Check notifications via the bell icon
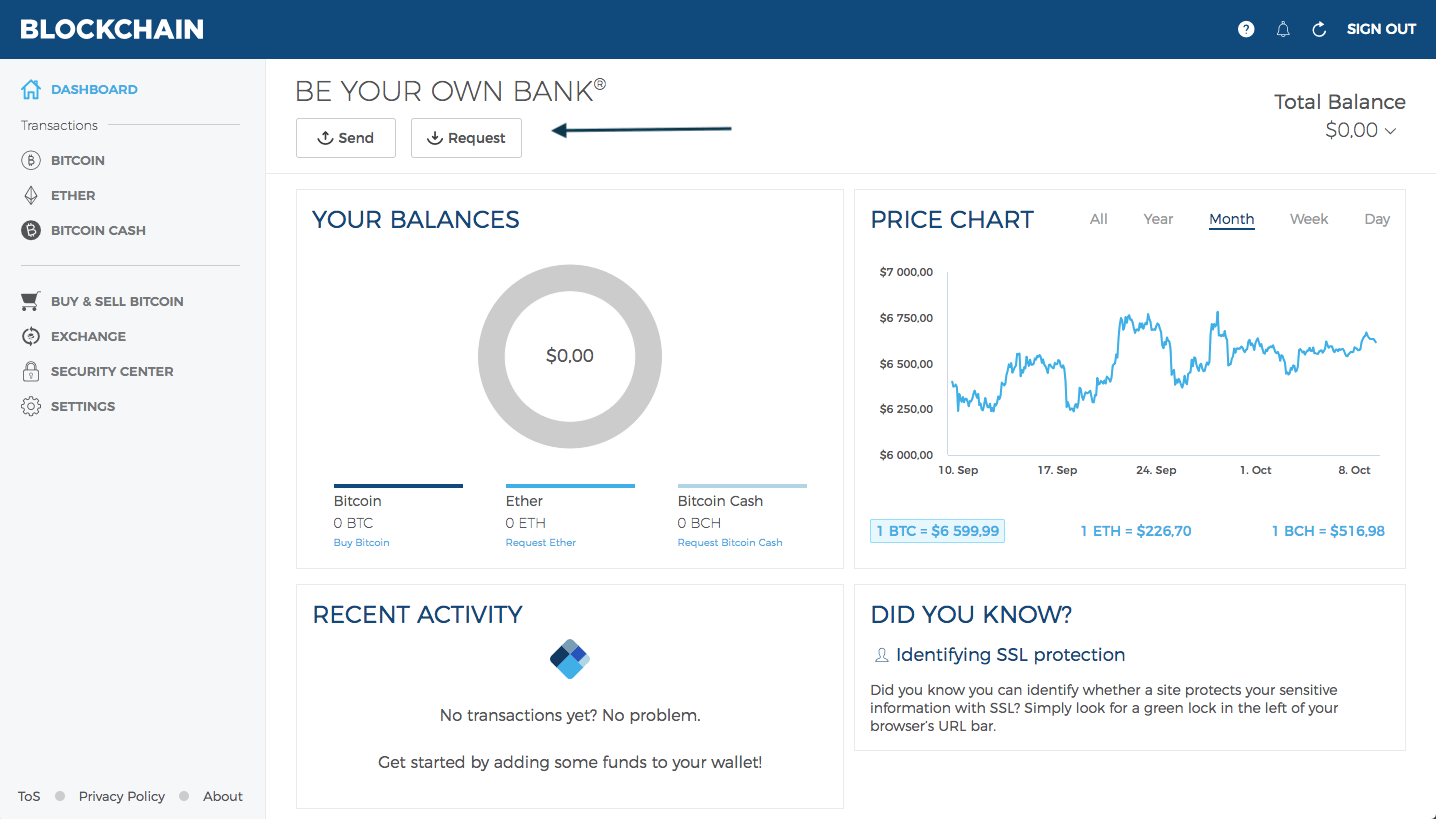Screen dimensions: 1436x819 (1282, 29)
